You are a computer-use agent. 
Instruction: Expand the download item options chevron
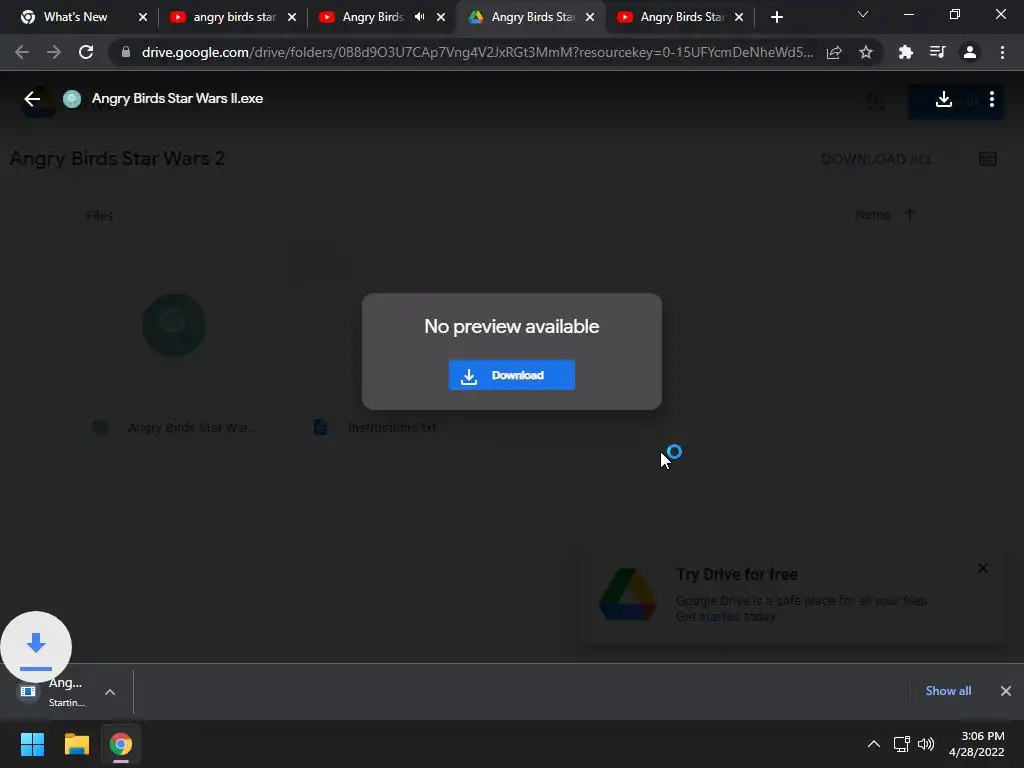coord(110,692)
